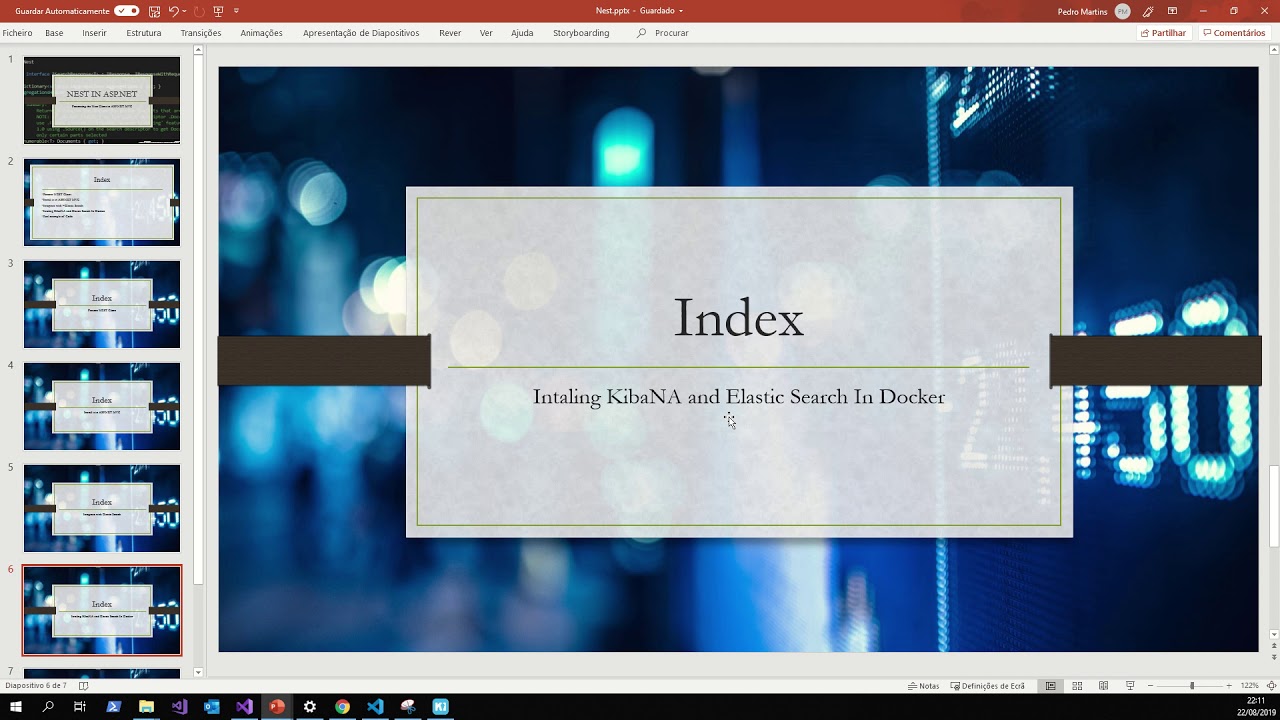Switch to the Ver tab
1280x720 pixels.
point(486,33)
